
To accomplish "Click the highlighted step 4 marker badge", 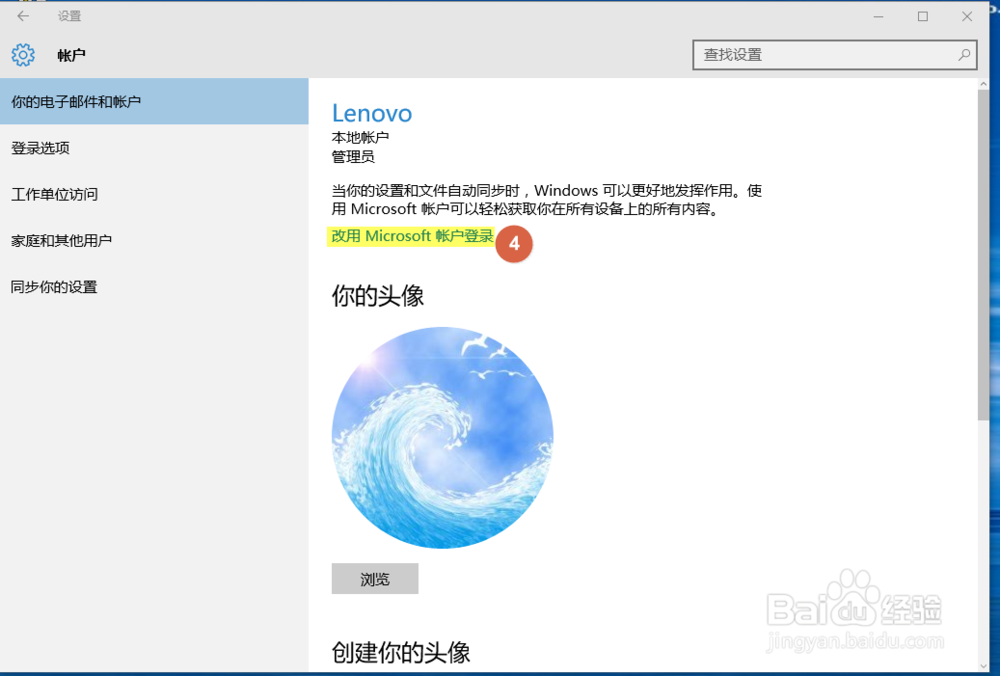I will coord(514,244).
